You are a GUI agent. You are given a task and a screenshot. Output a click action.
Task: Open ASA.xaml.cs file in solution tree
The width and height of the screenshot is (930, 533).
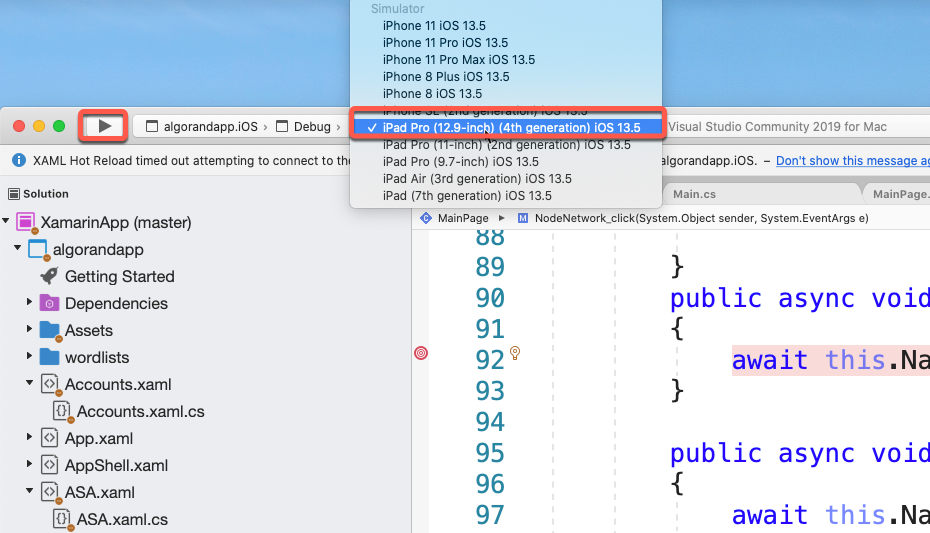(x=122, y=519)
